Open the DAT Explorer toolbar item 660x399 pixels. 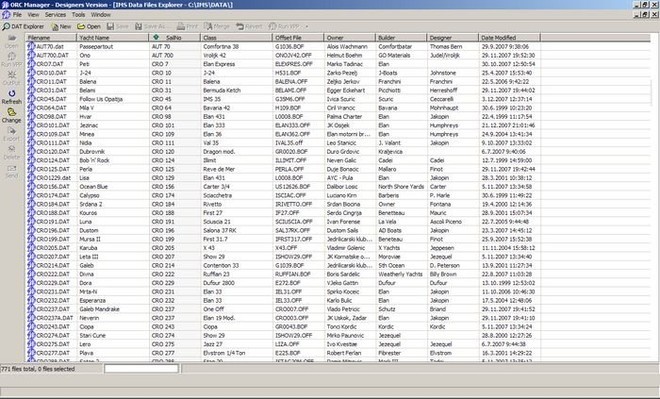[x=23, y=27]
